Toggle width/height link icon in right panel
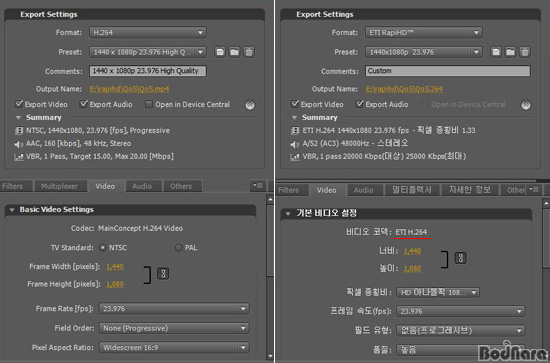The image size is (550, 363). 460,258
